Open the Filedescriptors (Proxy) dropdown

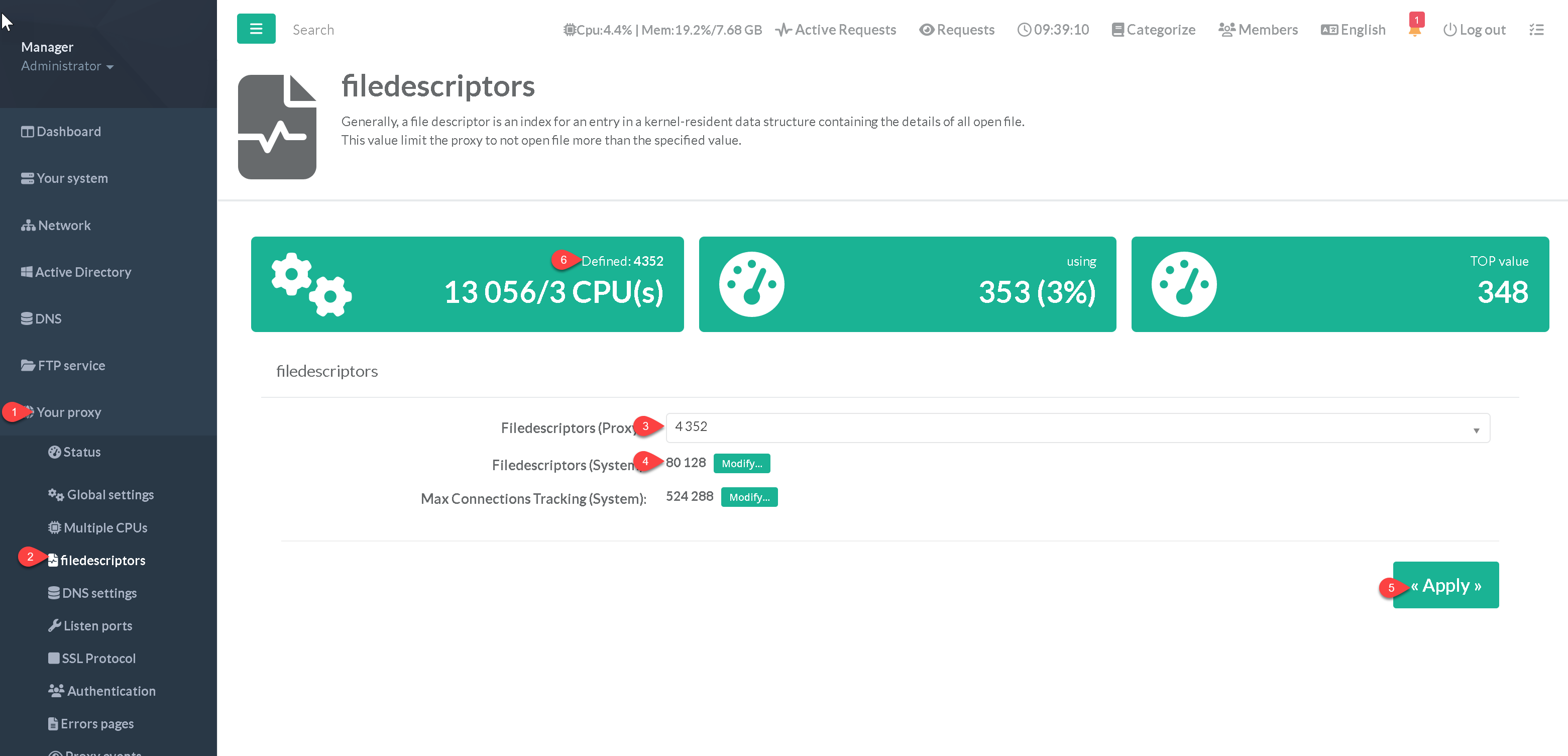(1077, 428)
